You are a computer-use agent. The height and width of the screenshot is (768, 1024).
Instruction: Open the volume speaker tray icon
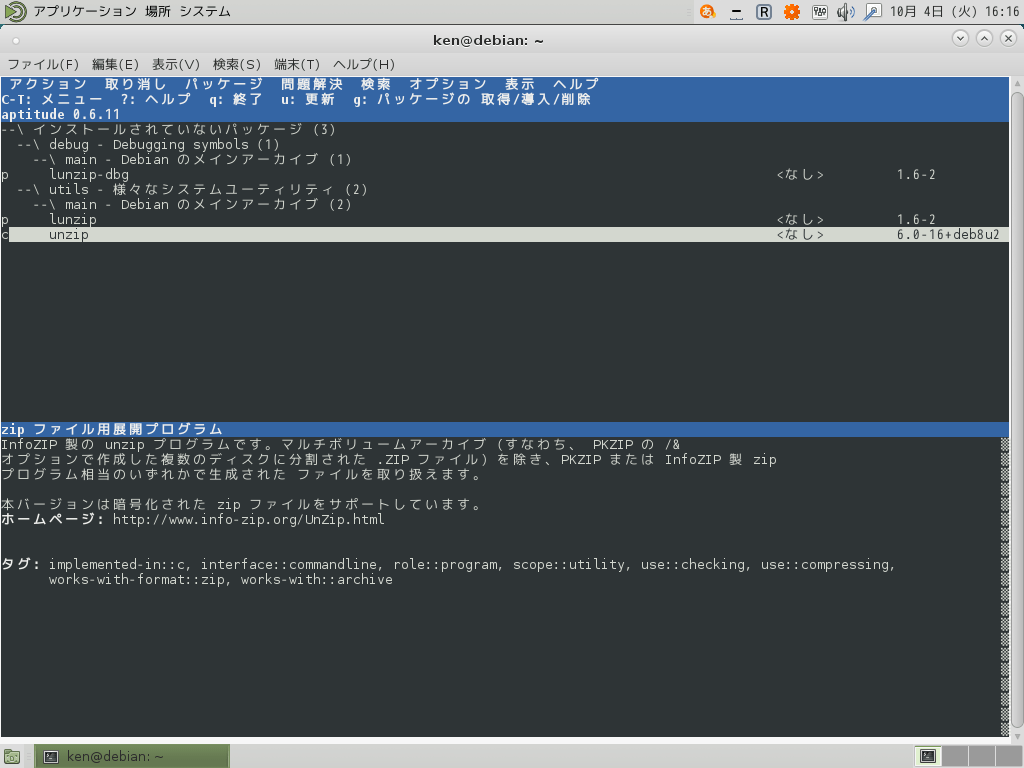click(x=846, y=12)
